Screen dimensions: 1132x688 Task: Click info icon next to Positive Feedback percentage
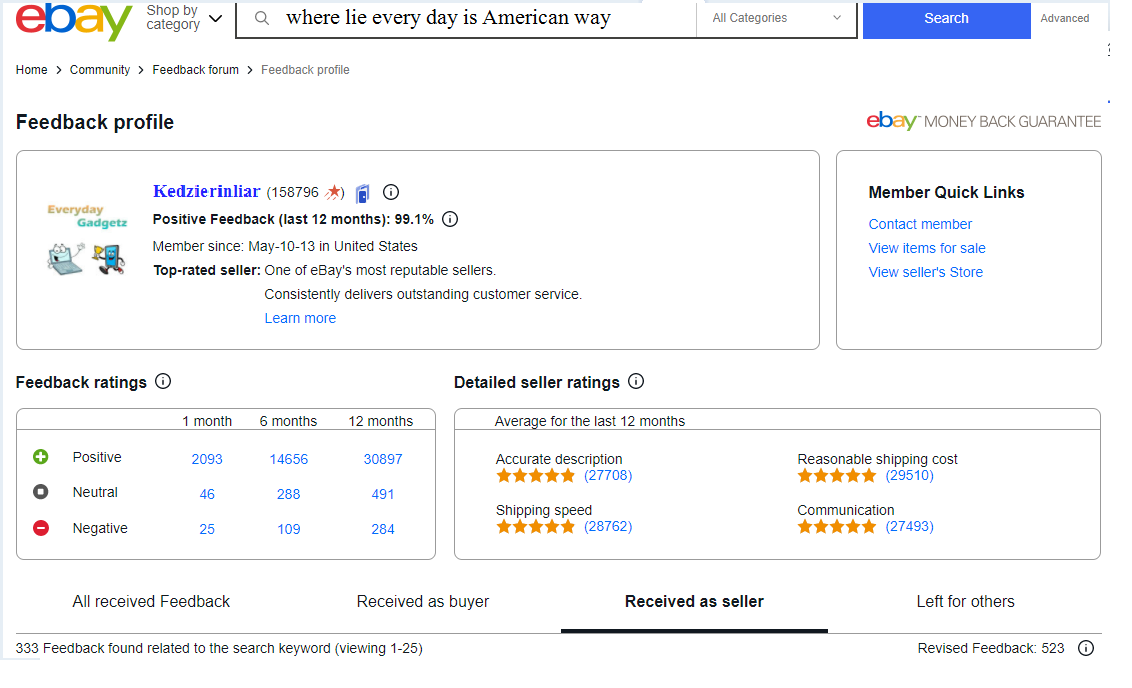[450, 219]
